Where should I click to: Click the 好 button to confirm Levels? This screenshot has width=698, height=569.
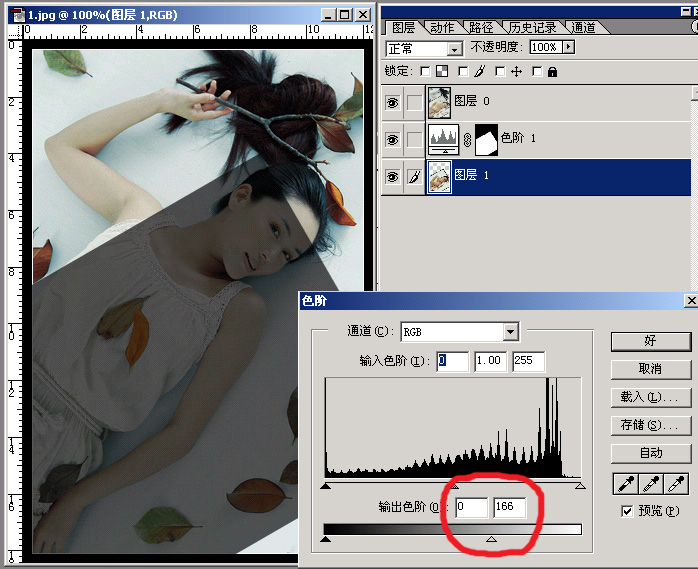tap(650, 341)
